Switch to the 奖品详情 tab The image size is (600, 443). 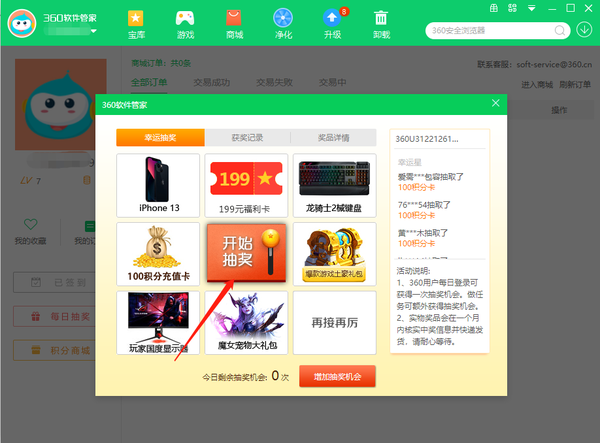(x=334, y=137)
